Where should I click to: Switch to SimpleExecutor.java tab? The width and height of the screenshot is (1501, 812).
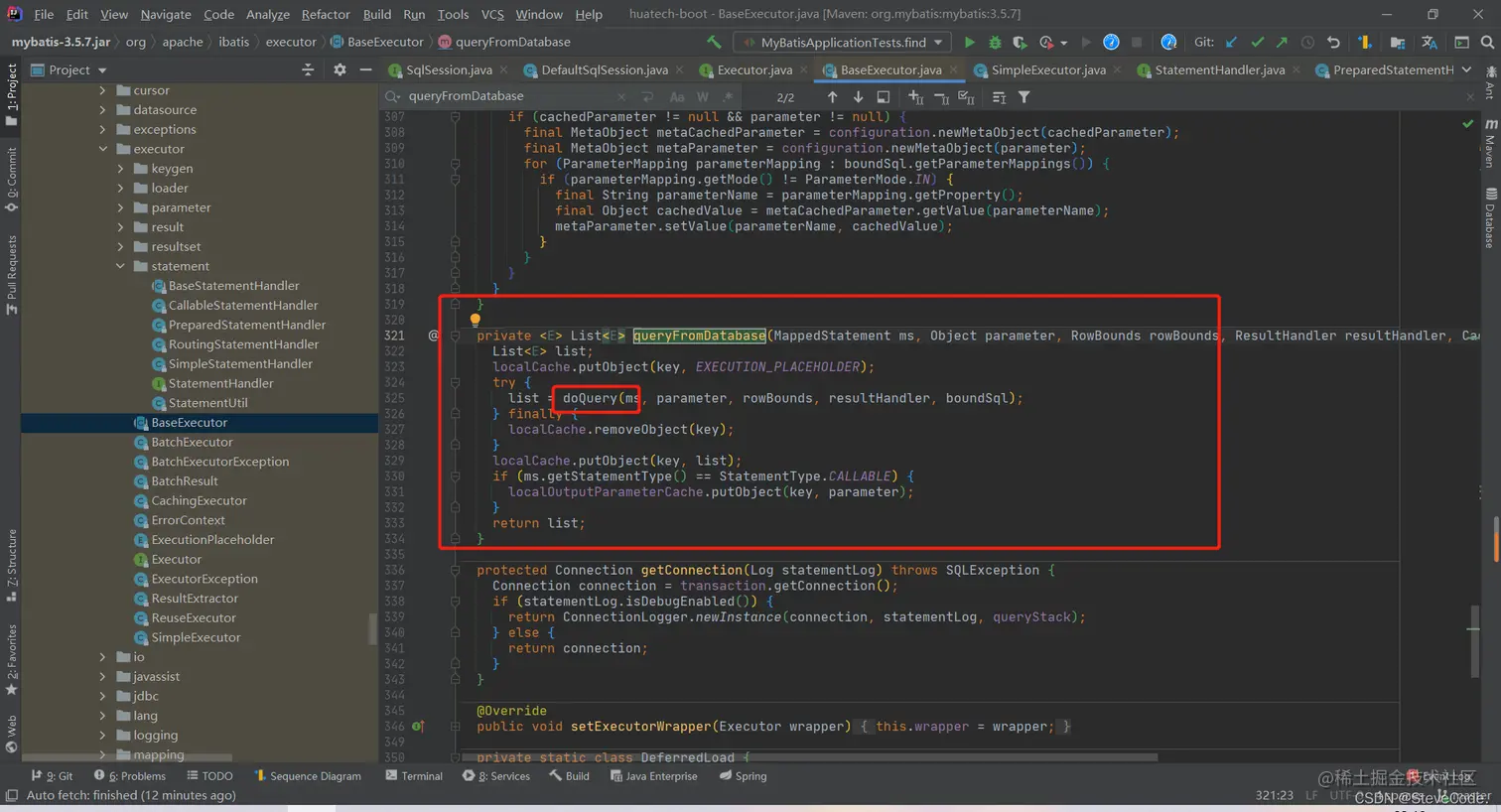point(1048,69)
